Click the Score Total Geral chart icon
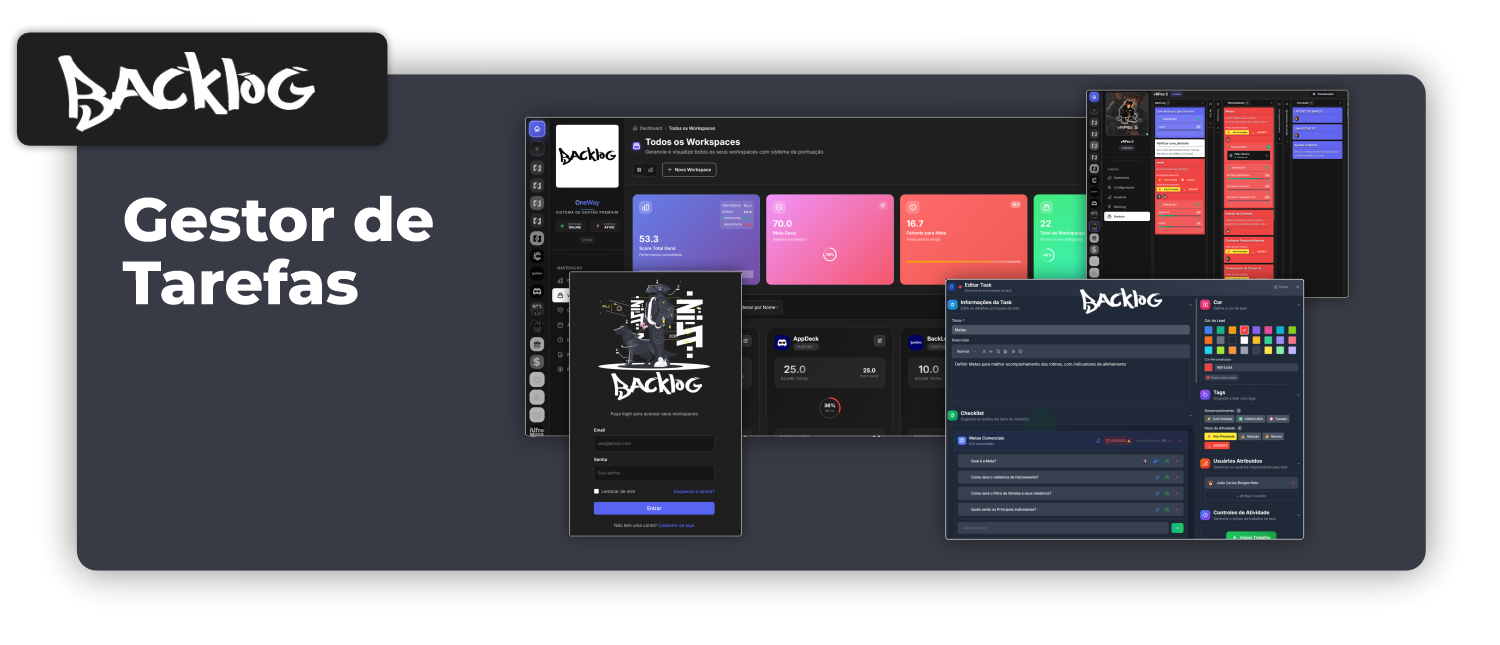This screenshot has width=1500, height=645. coord(645,208)
